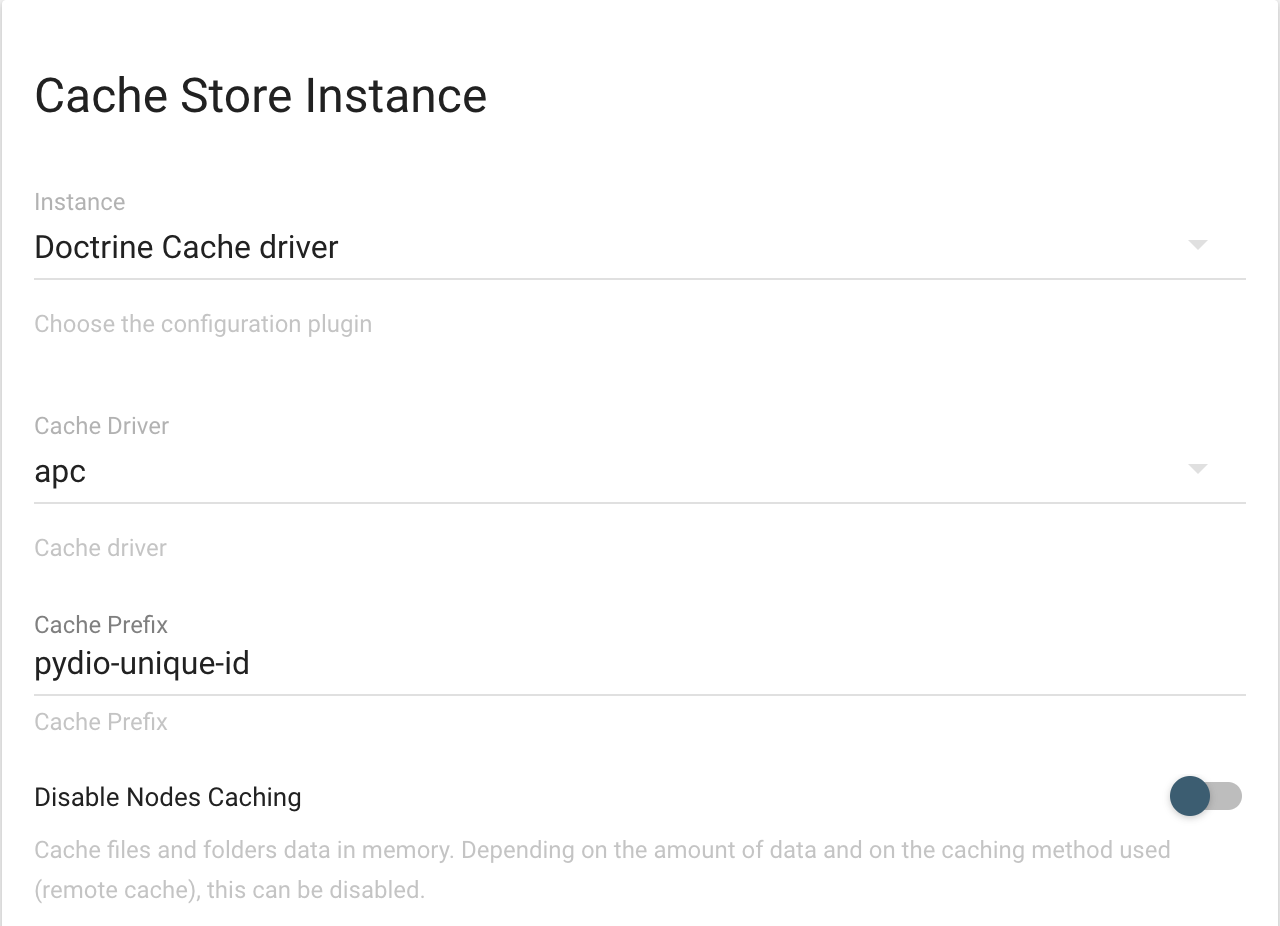Click the dark knob of the caching switch
Viewport: 1280px width, 926px height.
click(x=1189, y=796)
